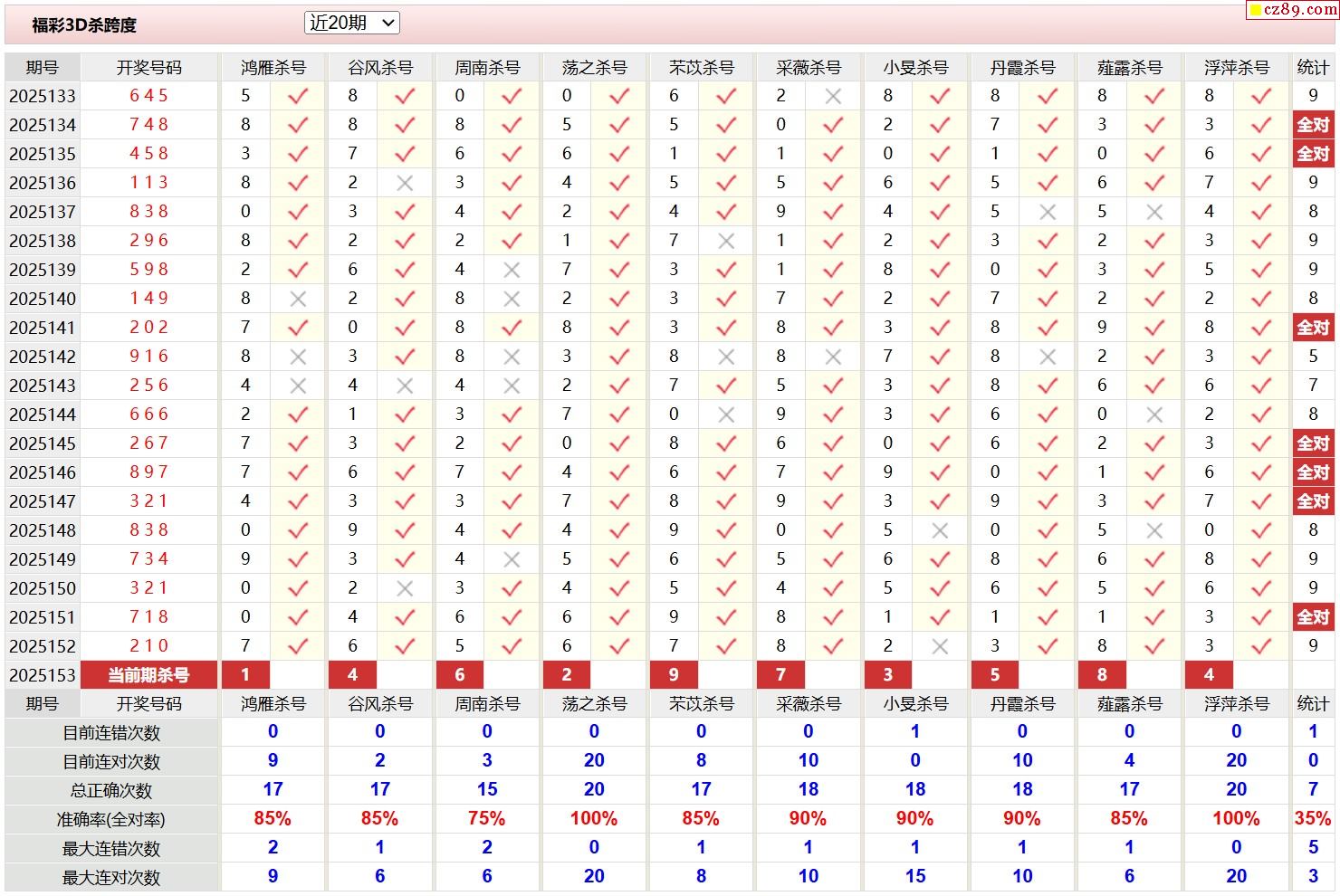Click the X mark under 芣苡杀号 in row 2025142
This screenshot has width=1340, height=896.
click(x=726, y=357)
